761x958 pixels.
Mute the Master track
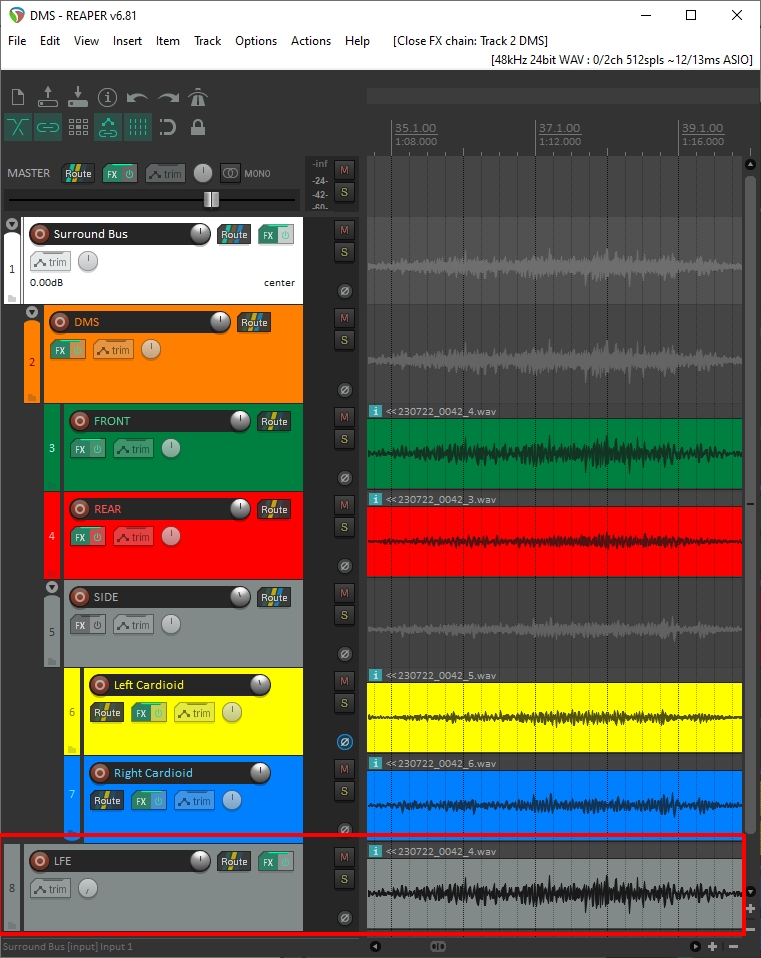click(x=344, y=170)
